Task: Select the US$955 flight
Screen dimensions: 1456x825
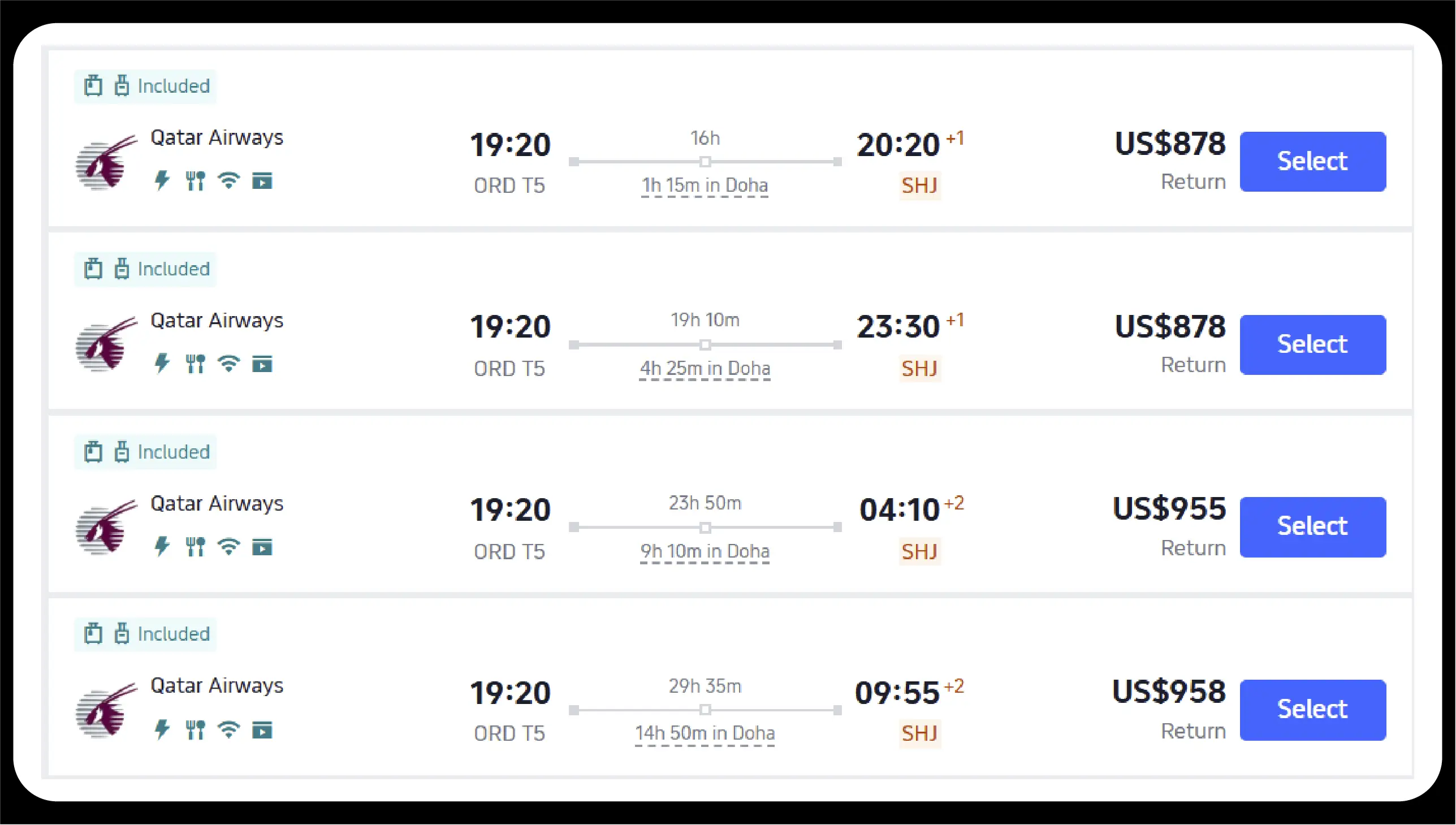Action: tap(1312, 527)
